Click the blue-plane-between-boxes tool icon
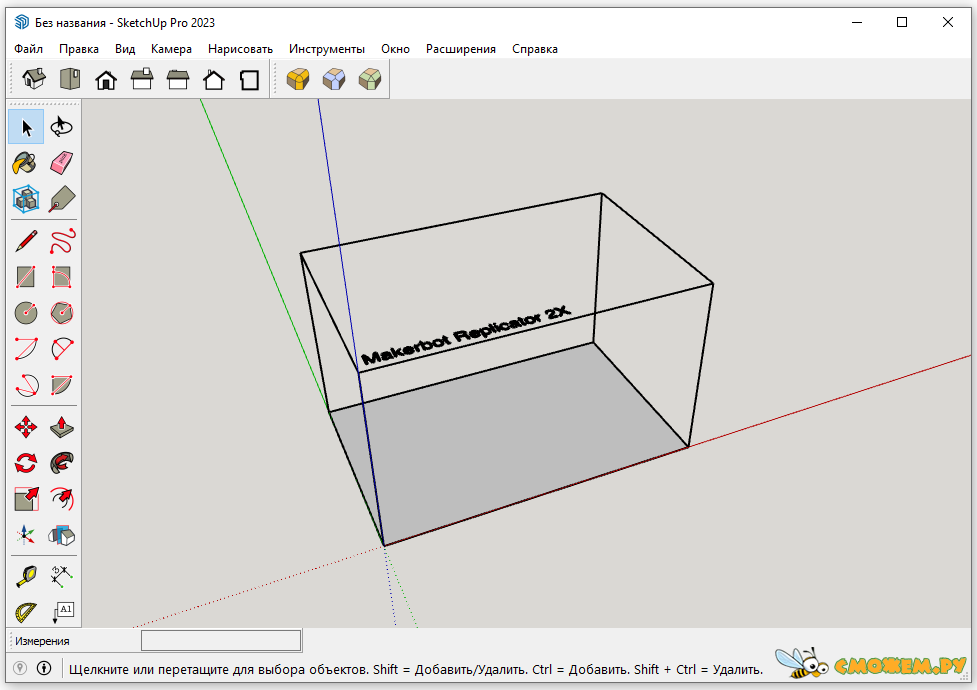Viewport: 977px width, 690px height. point(61,535)
